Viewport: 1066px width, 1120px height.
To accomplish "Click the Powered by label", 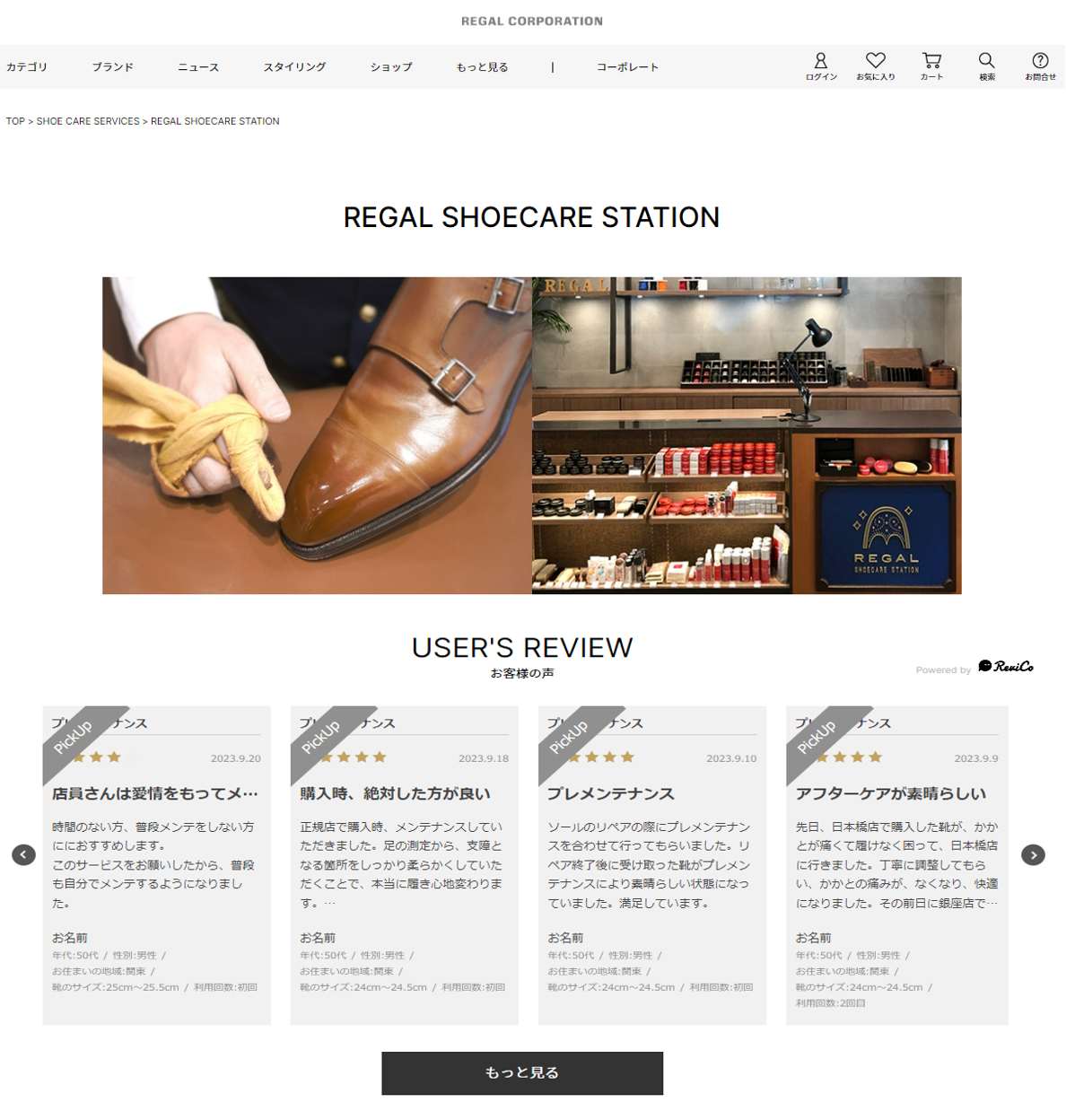I will click(943, 670).
